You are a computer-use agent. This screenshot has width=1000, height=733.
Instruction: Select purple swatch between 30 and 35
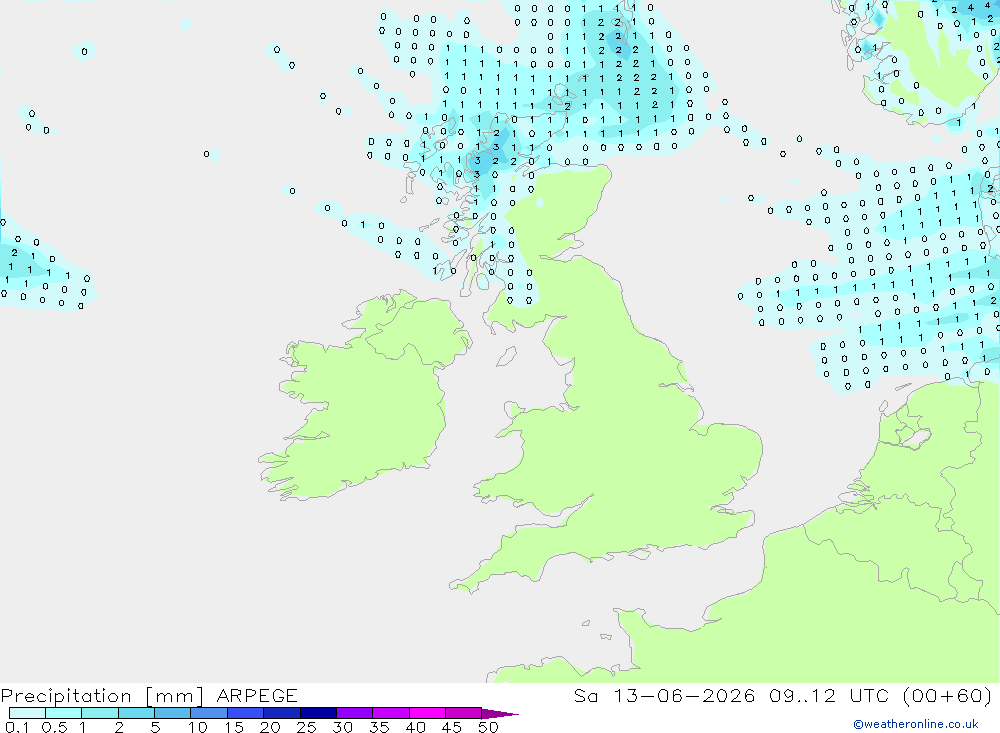pyautogui.click(x=355, y=713)
